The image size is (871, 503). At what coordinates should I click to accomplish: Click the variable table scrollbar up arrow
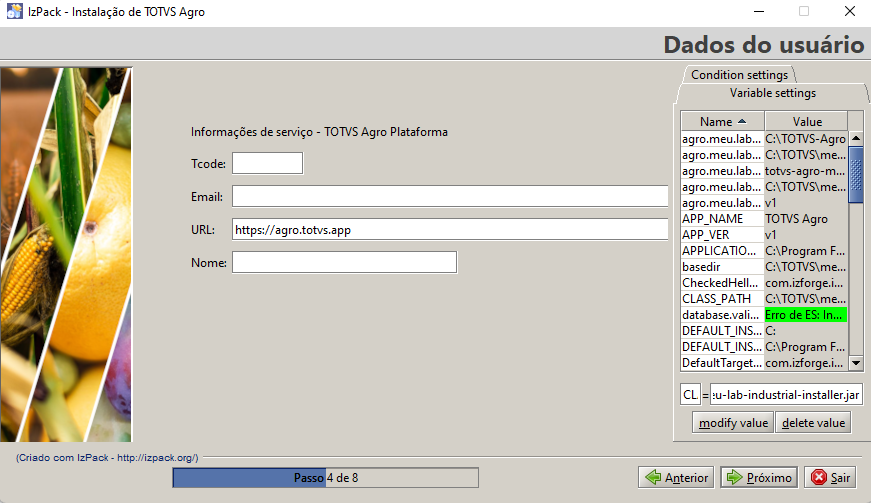[856, 138]
